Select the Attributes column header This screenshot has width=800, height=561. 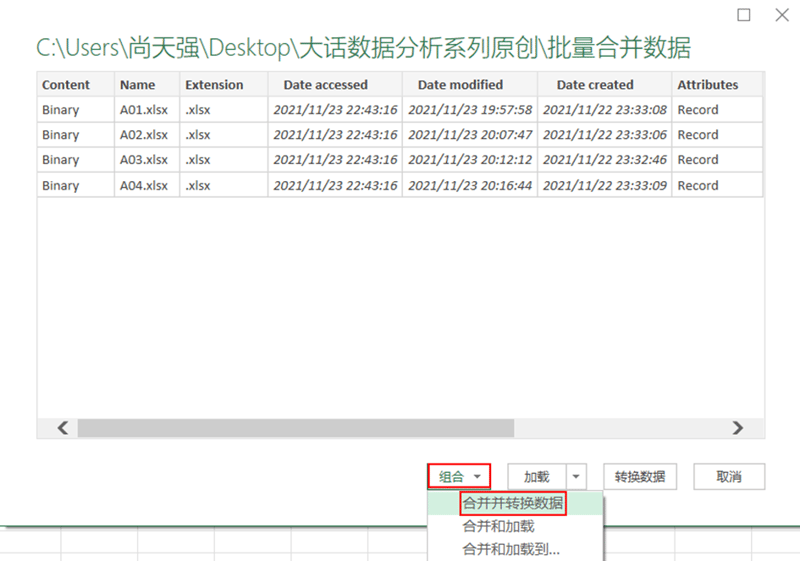point(717,85)
